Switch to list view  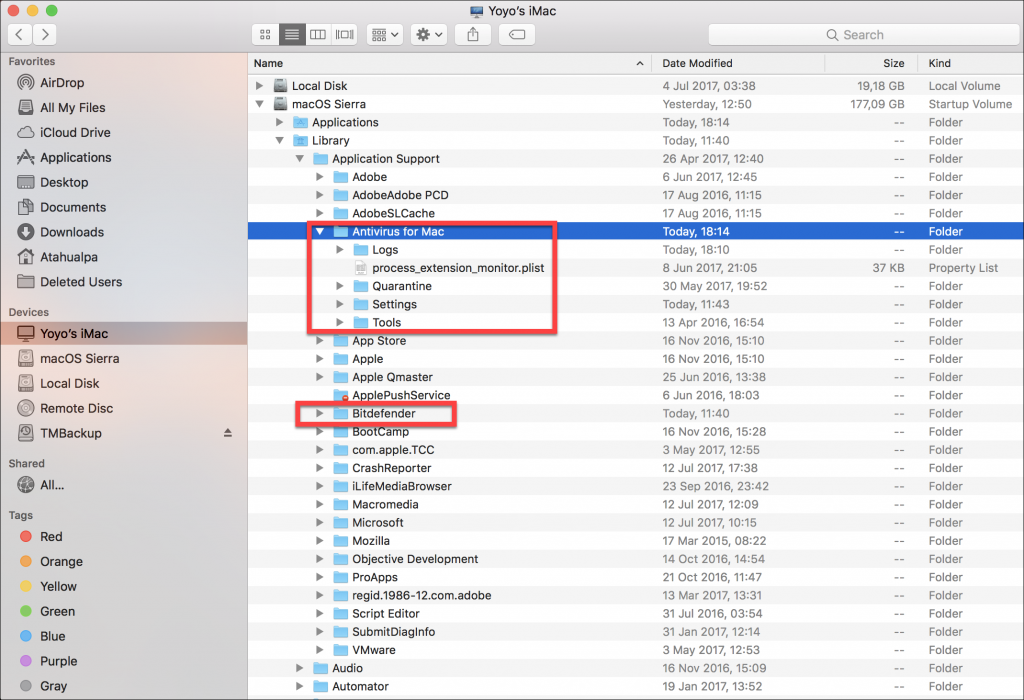click(x=292, y=35)
